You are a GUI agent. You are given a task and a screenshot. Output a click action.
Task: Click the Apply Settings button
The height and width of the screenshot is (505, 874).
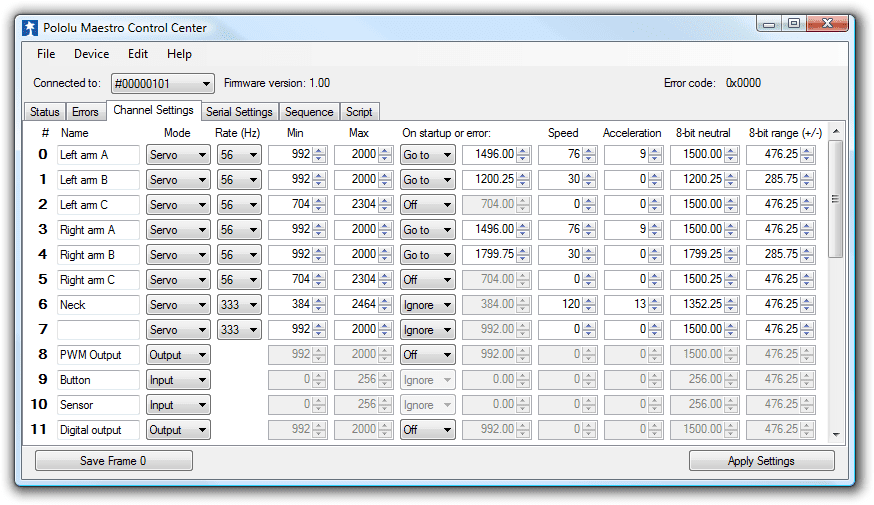[761, 461]
